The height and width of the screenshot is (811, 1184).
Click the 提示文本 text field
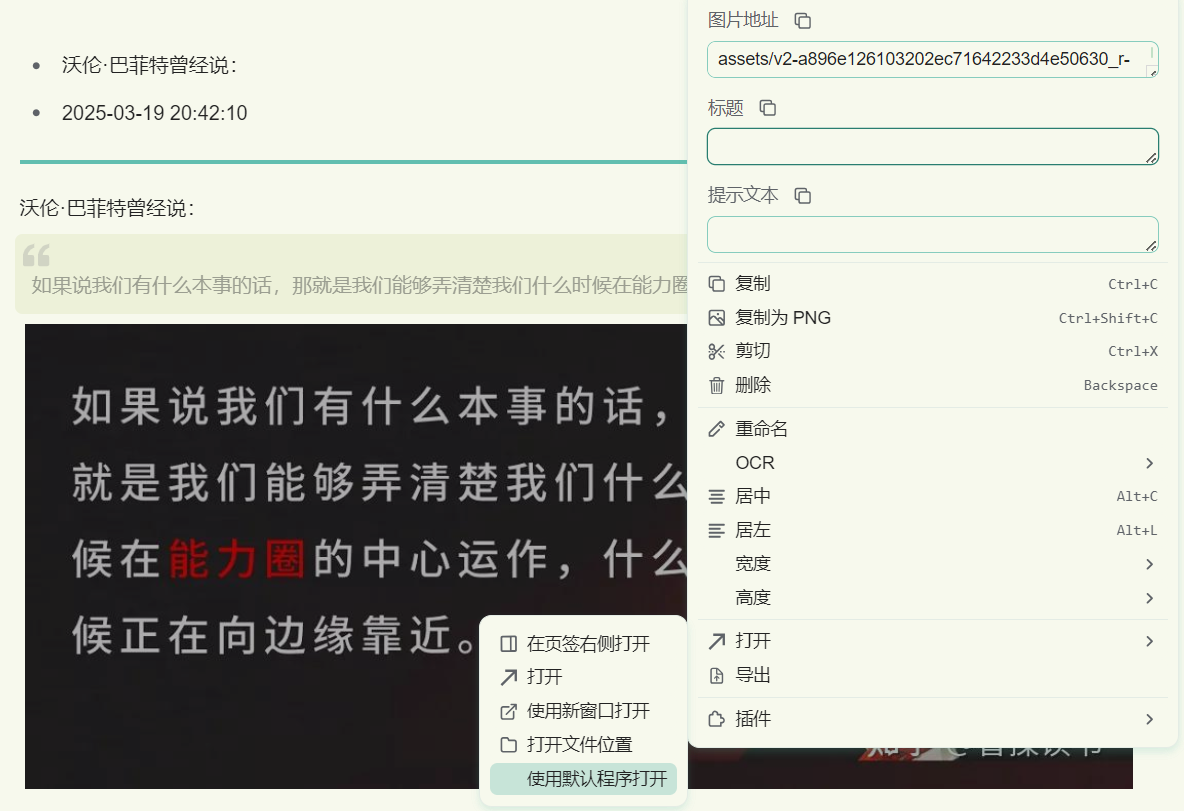[933, 234]
